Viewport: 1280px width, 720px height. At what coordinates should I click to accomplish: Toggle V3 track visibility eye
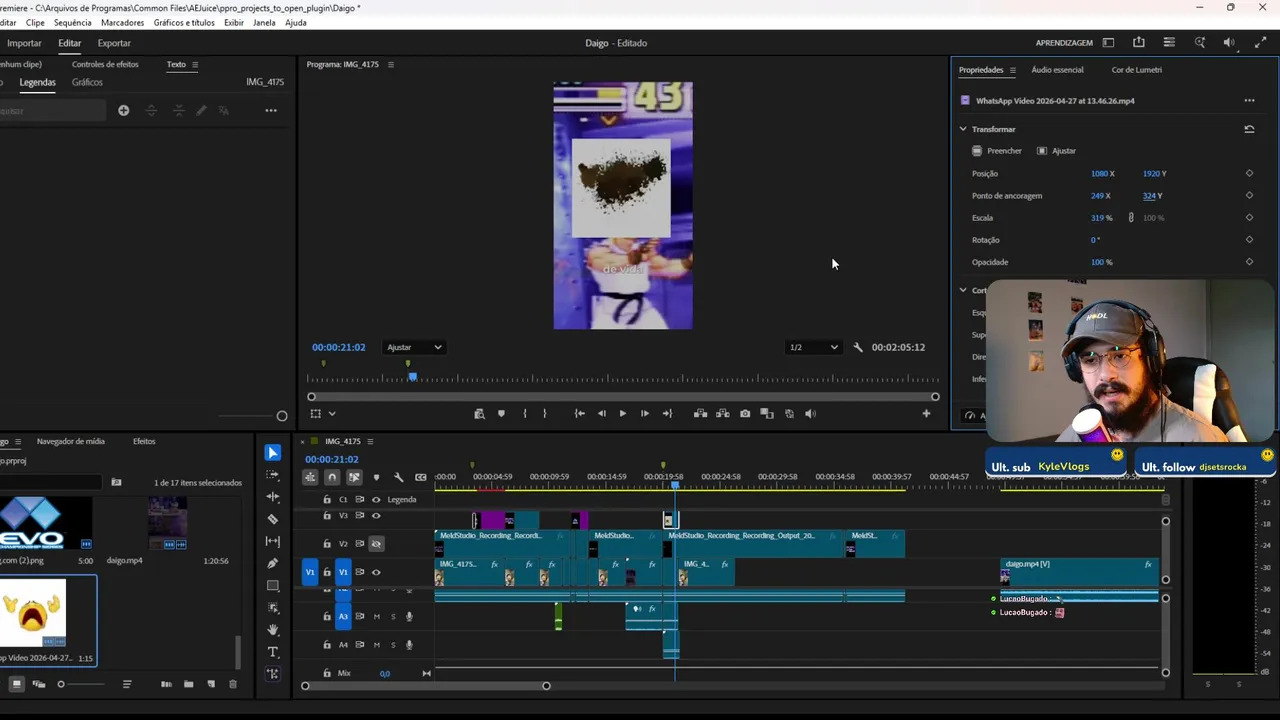[x=376, y=516]
